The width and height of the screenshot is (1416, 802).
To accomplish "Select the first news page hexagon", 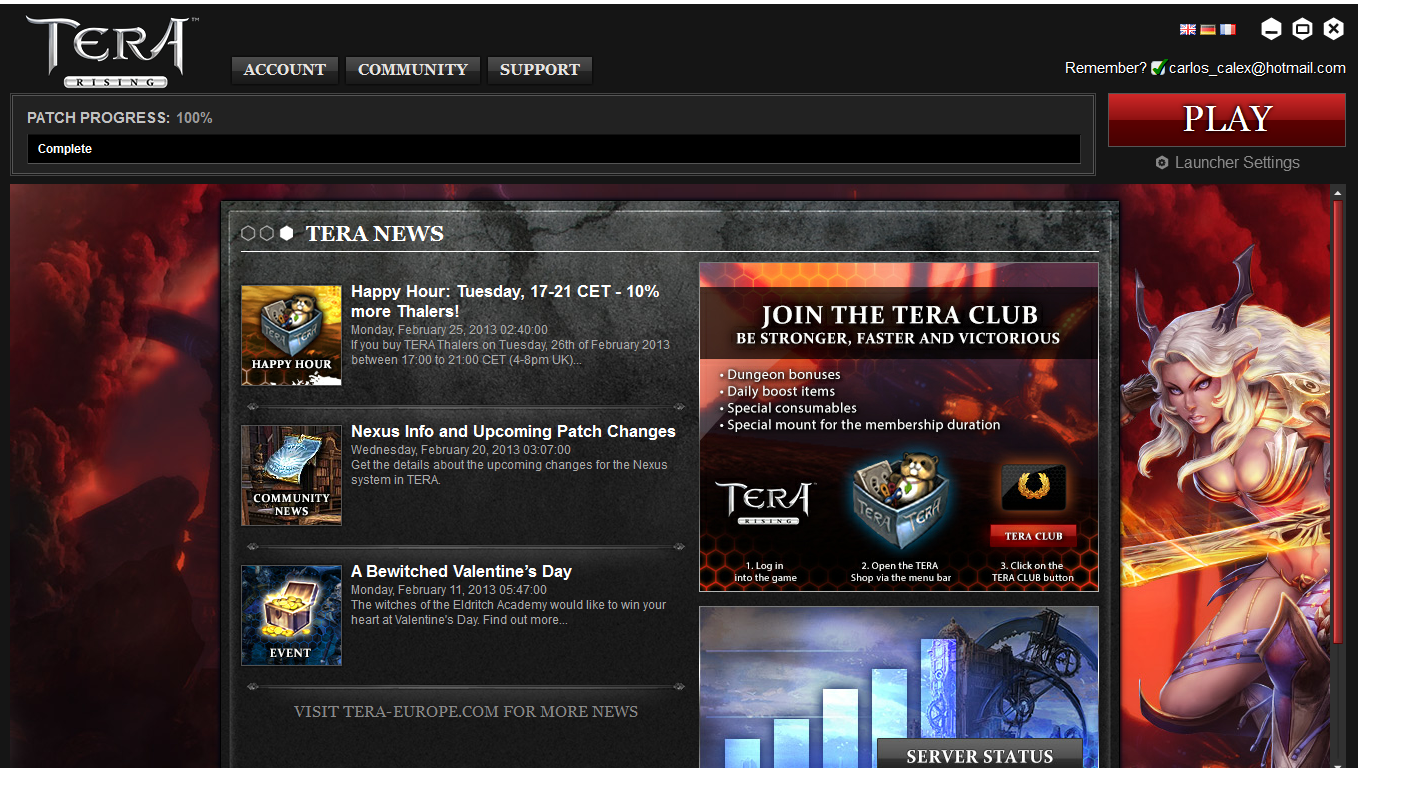I will 248,233.
